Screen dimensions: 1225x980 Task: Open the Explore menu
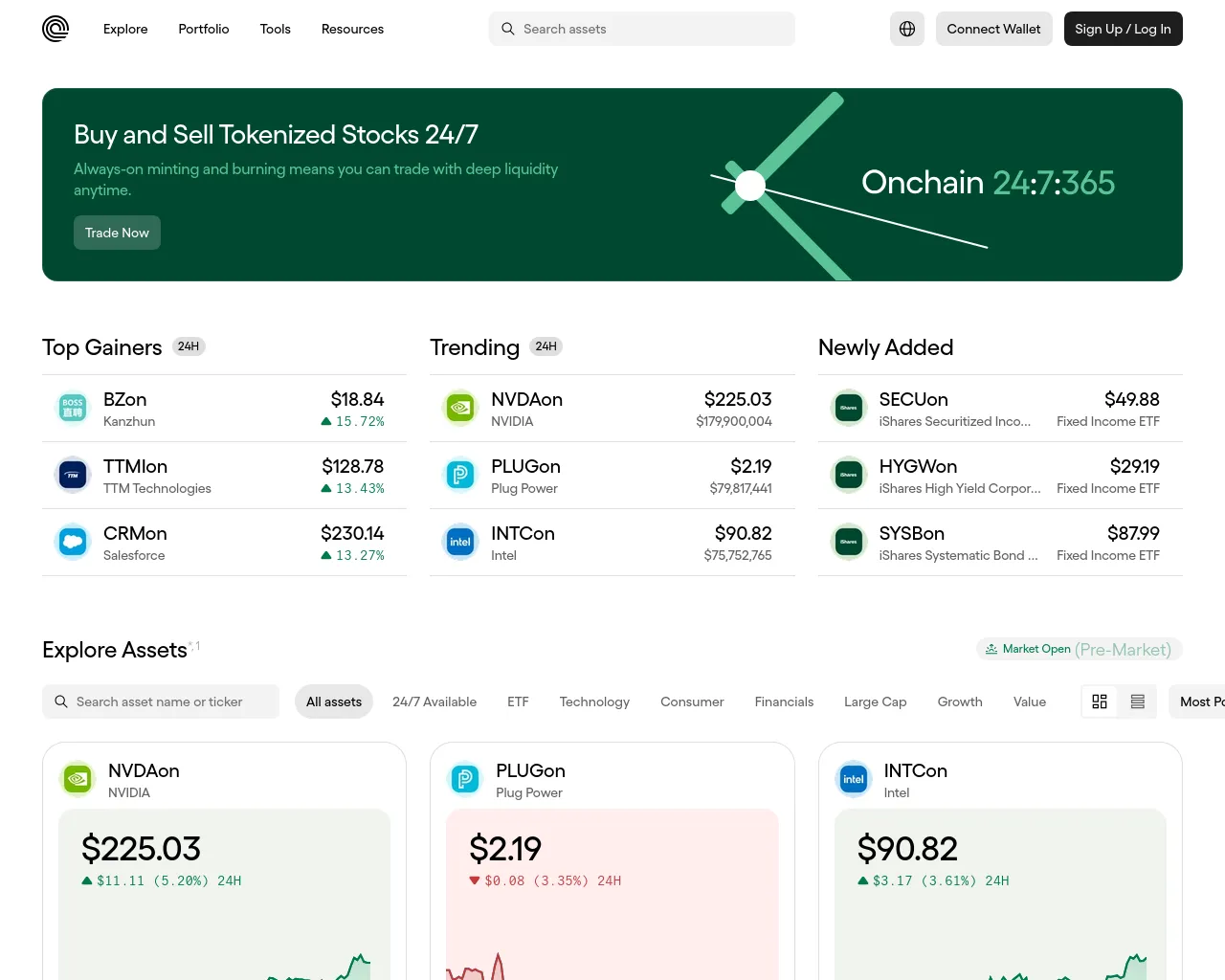coord(125,29)
